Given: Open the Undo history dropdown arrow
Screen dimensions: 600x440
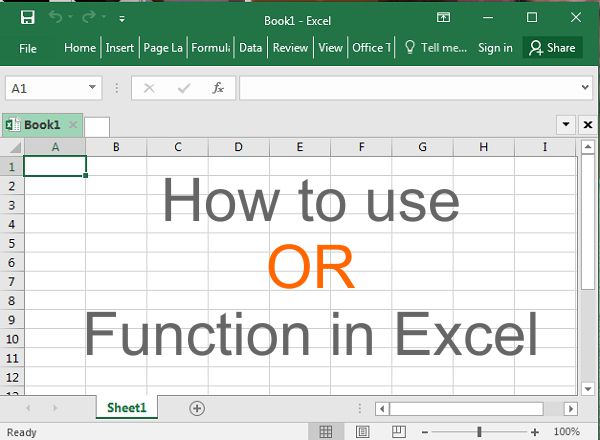Looking at the screenshot, I should pos(70,17).
